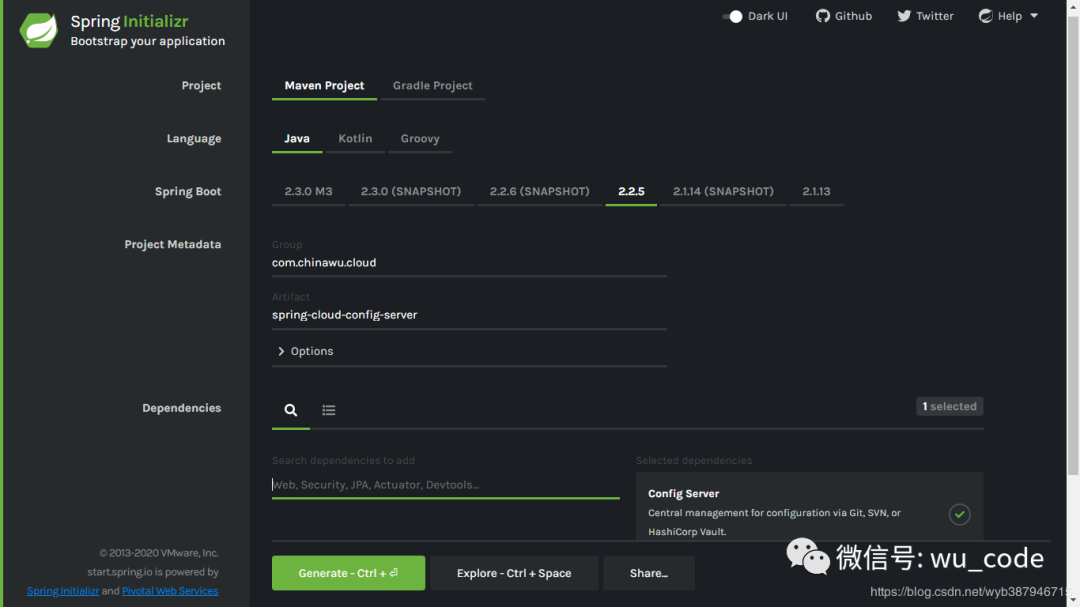Click the Twitter bird icon
1080x607 pixels.
[904, 16]
